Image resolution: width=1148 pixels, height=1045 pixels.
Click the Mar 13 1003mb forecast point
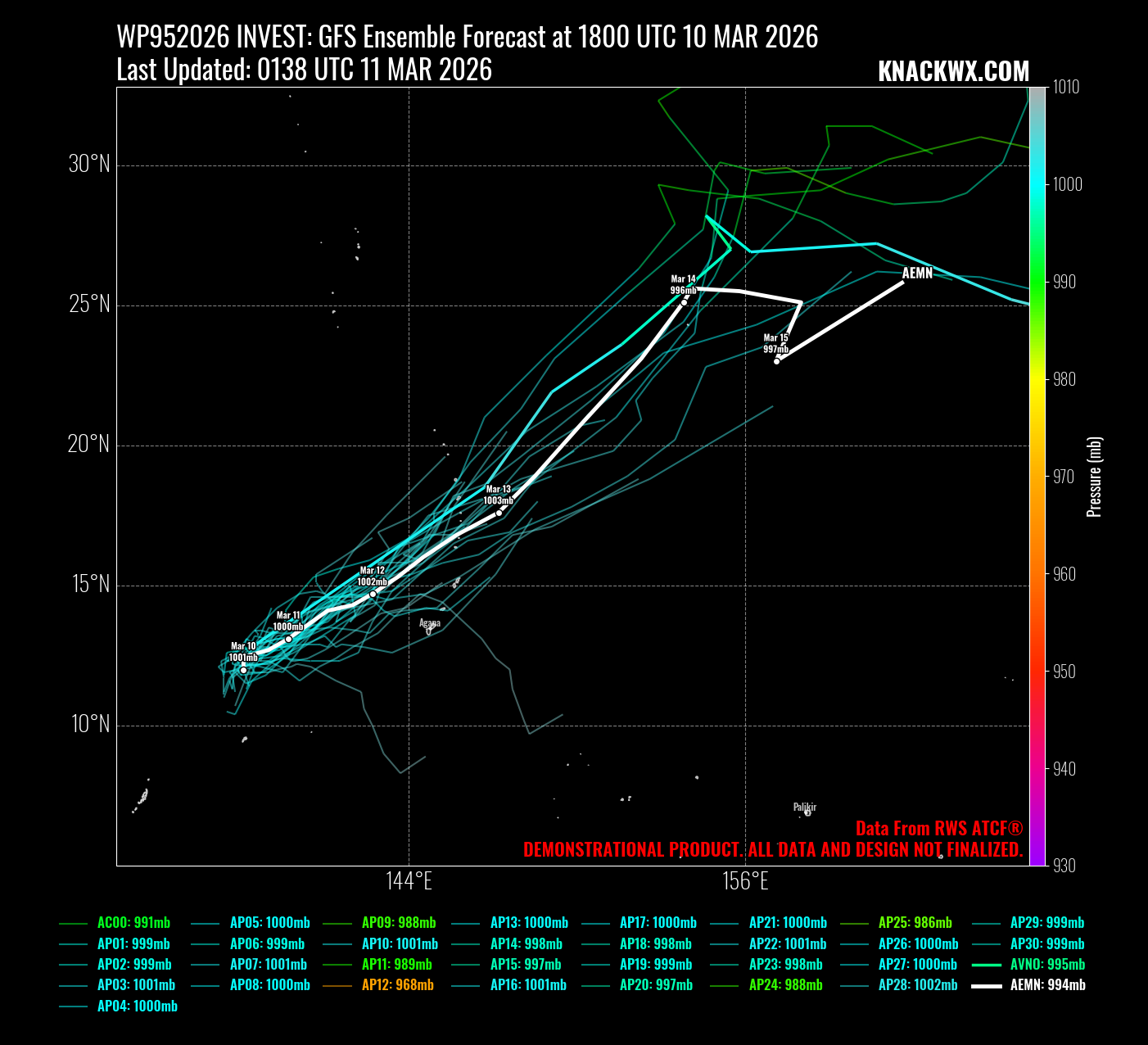[499, 513]
